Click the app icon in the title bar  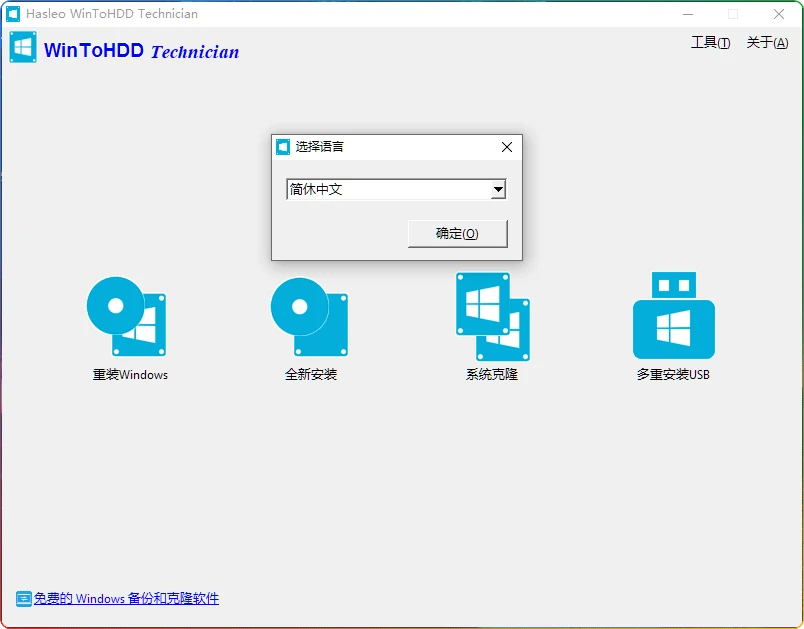tap(13, 14)
